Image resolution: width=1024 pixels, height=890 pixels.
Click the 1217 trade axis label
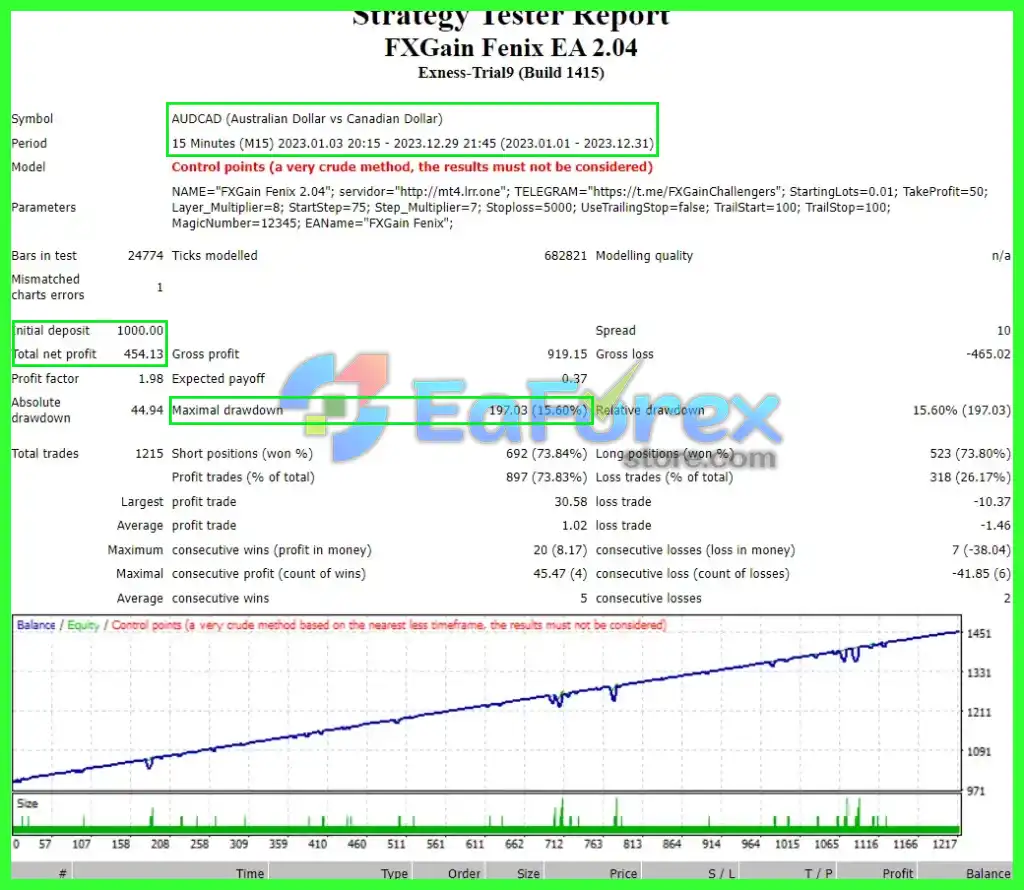944,844
